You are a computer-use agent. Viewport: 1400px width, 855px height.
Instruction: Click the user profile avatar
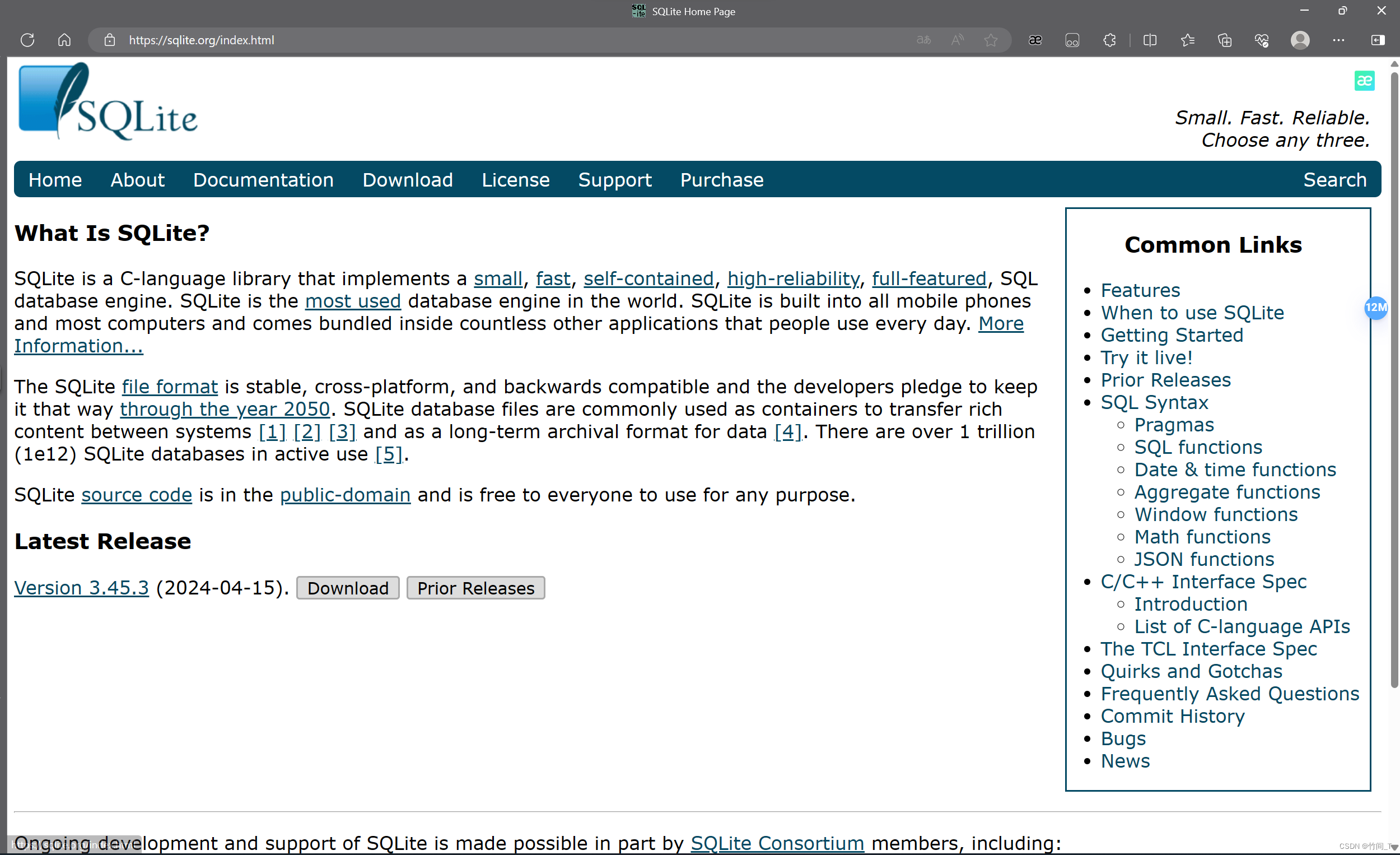1300,40
